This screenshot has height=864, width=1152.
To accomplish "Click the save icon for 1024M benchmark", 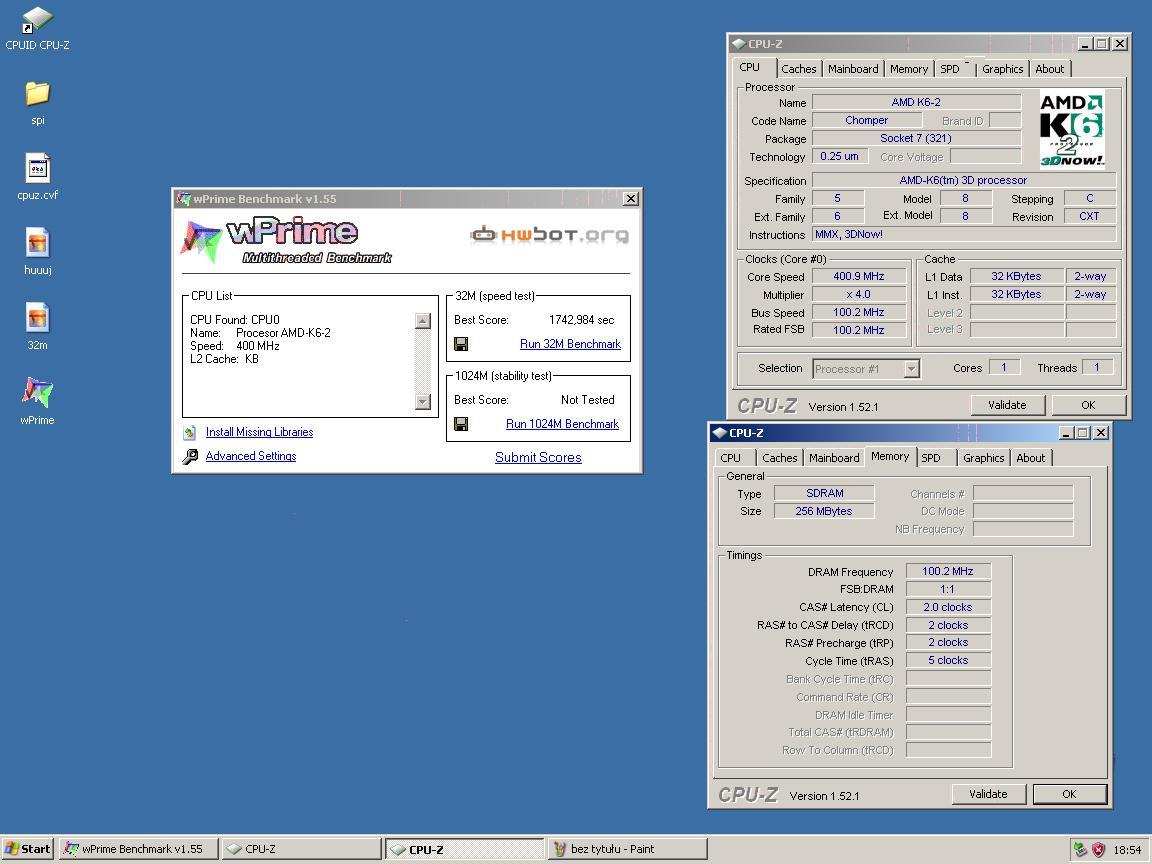I will point(461,424).
